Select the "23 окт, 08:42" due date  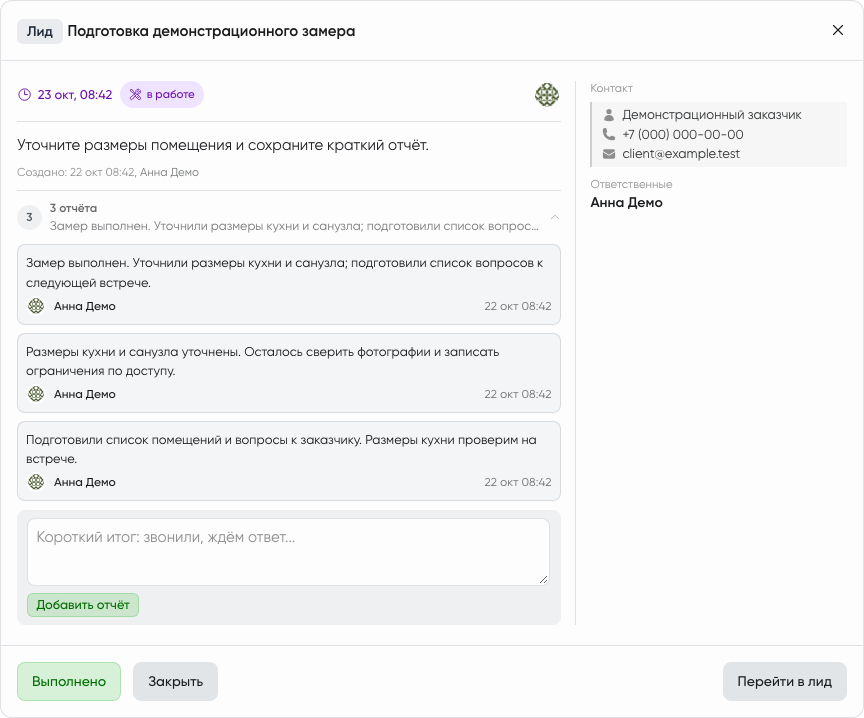click(x=75, y=95)
